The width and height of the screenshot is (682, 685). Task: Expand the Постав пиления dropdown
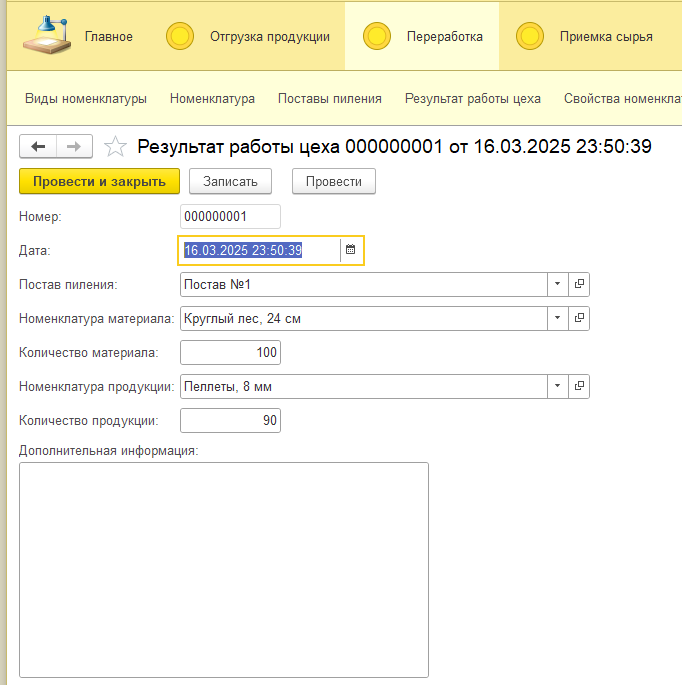click(x=557, y=284)
